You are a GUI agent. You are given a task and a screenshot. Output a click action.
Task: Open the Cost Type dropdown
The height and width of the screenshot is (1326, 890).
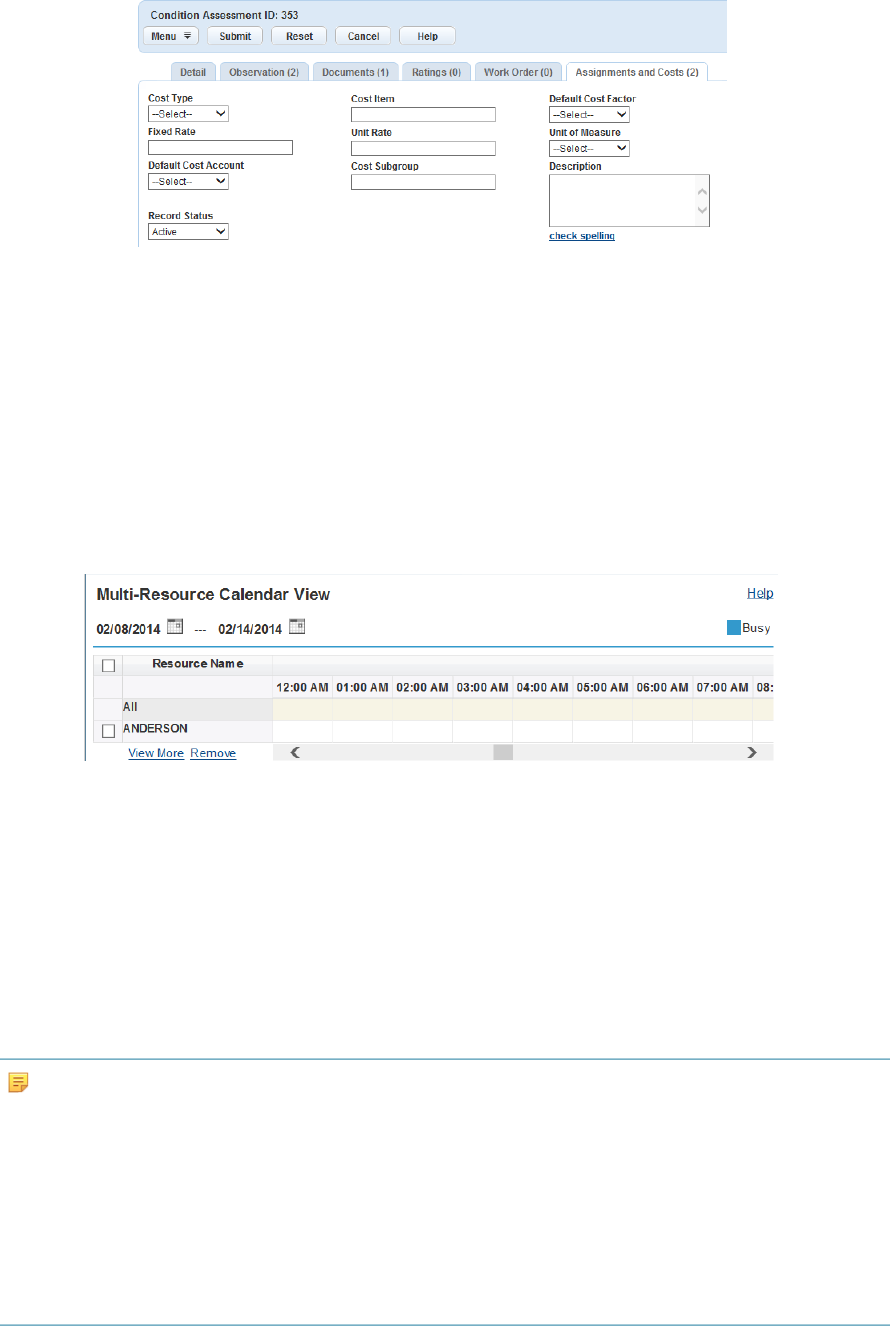pos(188,114)
